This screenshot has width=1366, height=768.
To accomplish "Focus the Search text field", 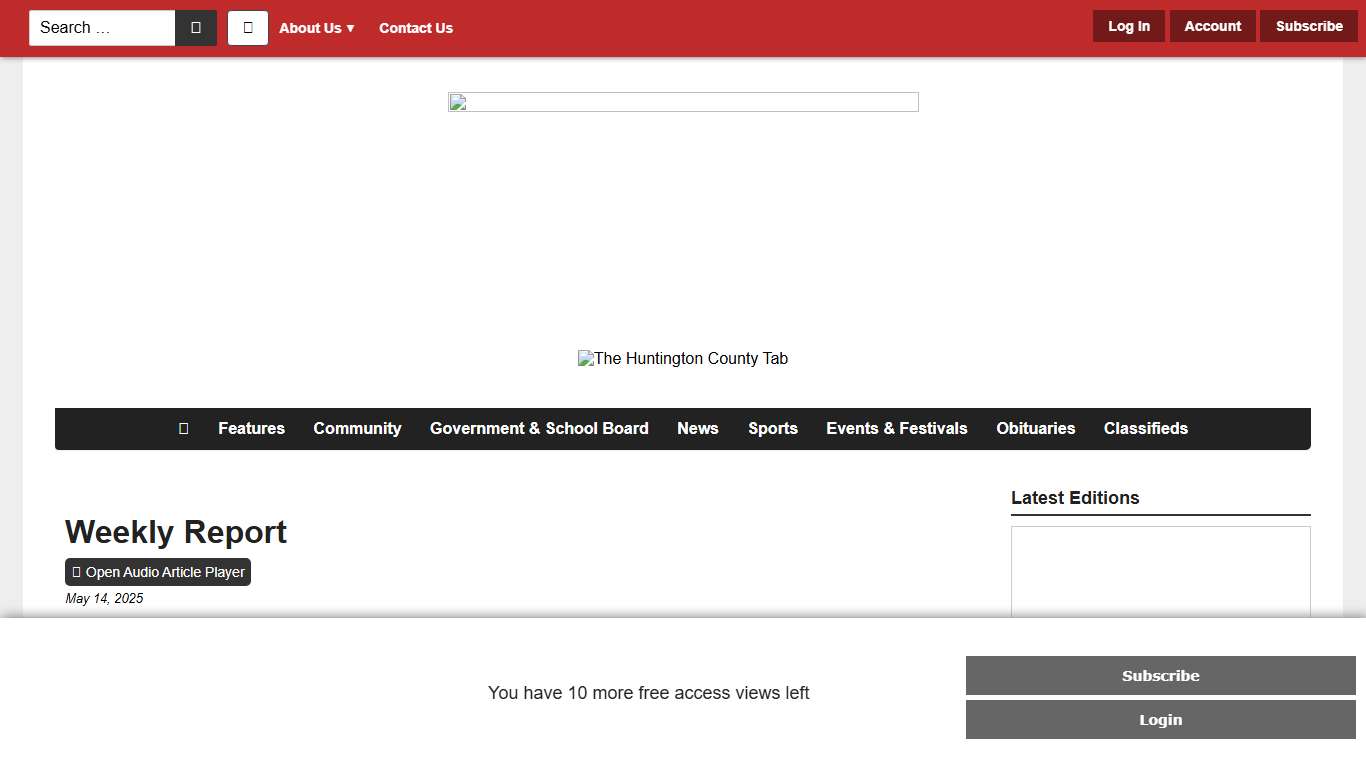I will coord(102,28).
